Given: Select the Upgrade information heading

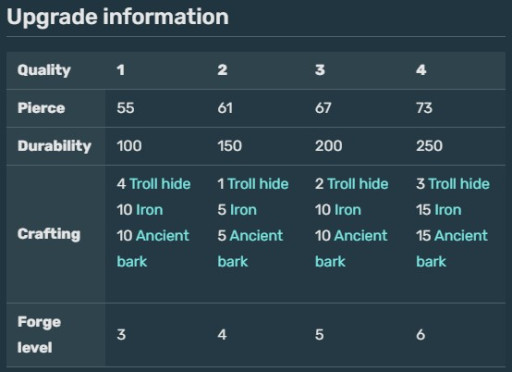Looking at the screenshot, I should [118, 17].
